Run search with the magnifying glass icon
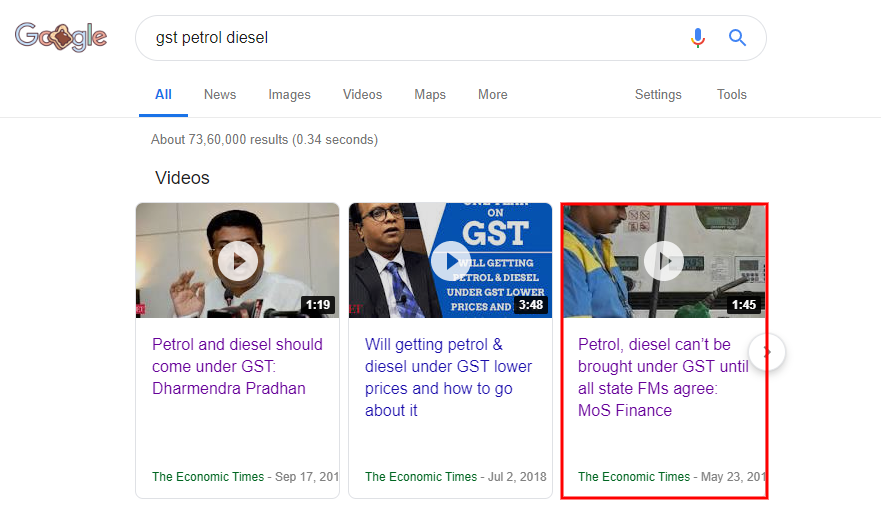Viewport: 881px width, 521px height. pyautogui.click(x=737, y=38)
